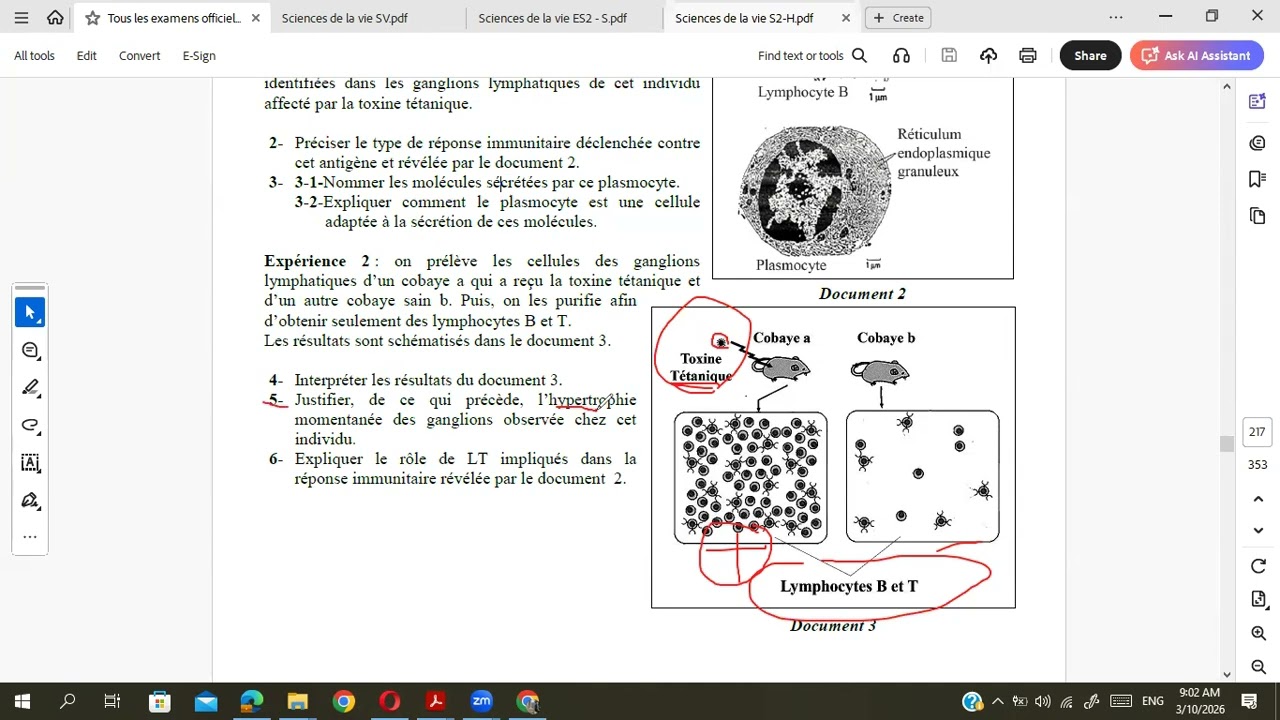Screen dimensions: 1280x720
Task: Click the current page number 217 box
Action: (x=1257, y=432)
